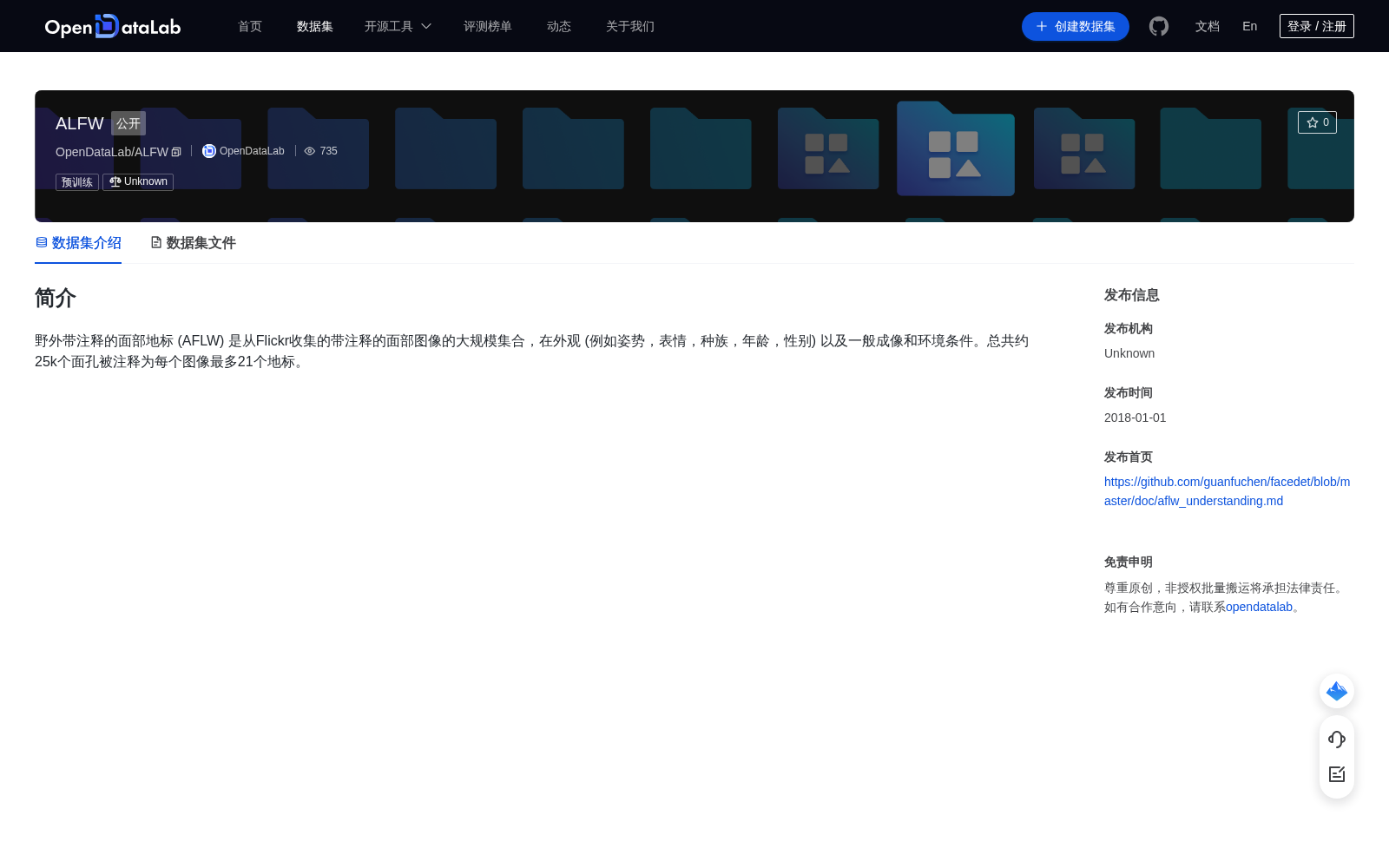
Task: Click the 免责申明 heading
Action: (1129, 562)
